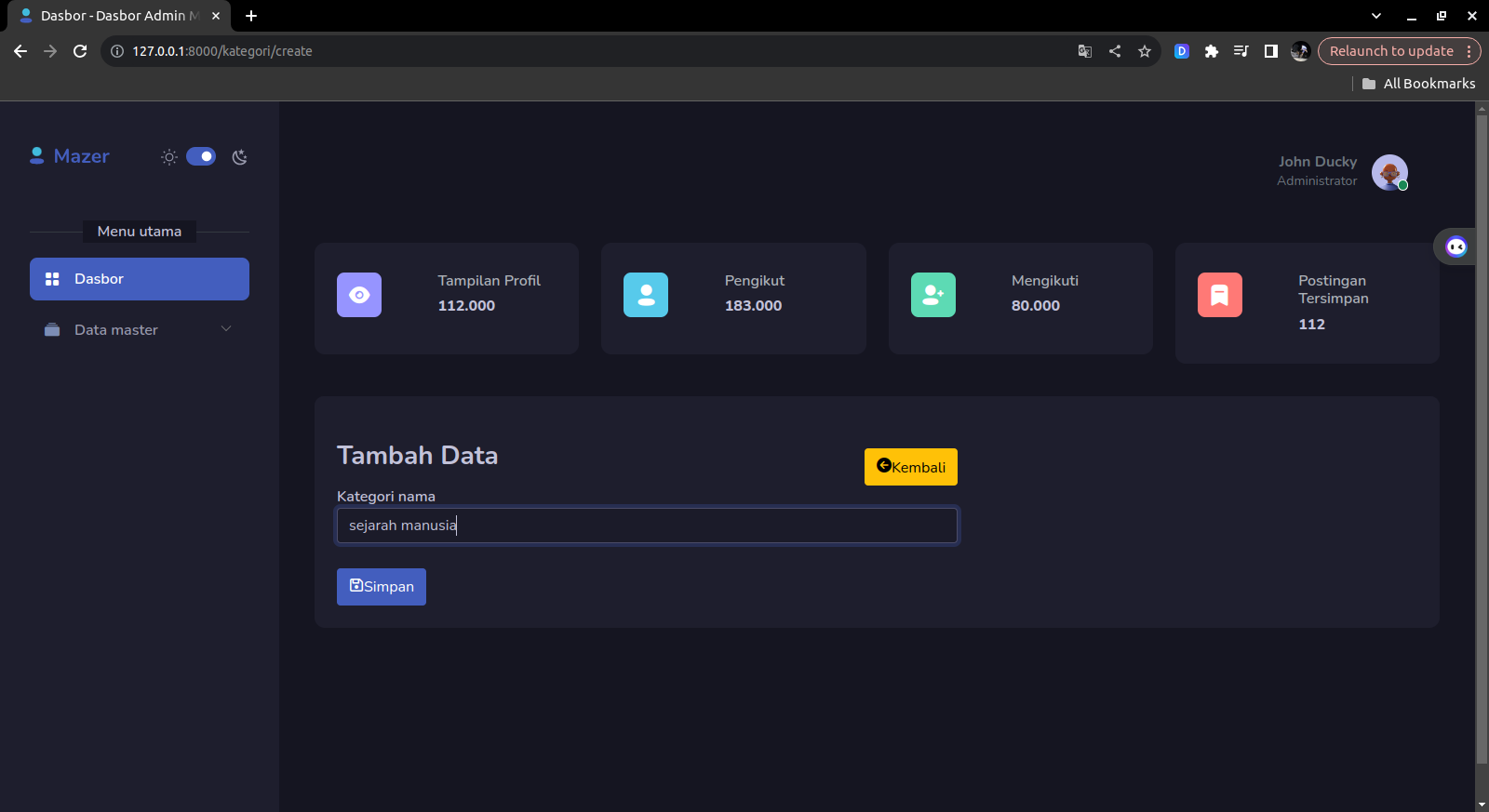Open the tab search dropdown arrow

point(1375,16)
